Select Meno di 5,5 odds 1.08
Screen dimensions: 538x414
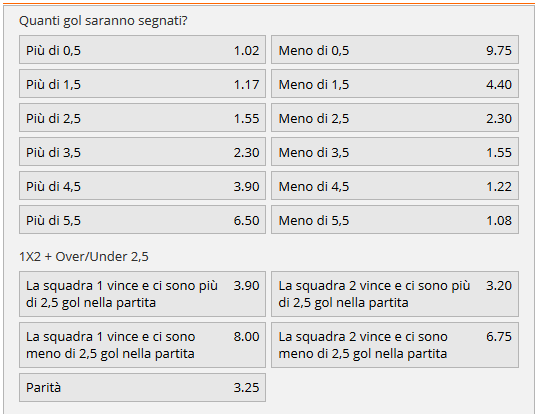[x=395, y=220]
